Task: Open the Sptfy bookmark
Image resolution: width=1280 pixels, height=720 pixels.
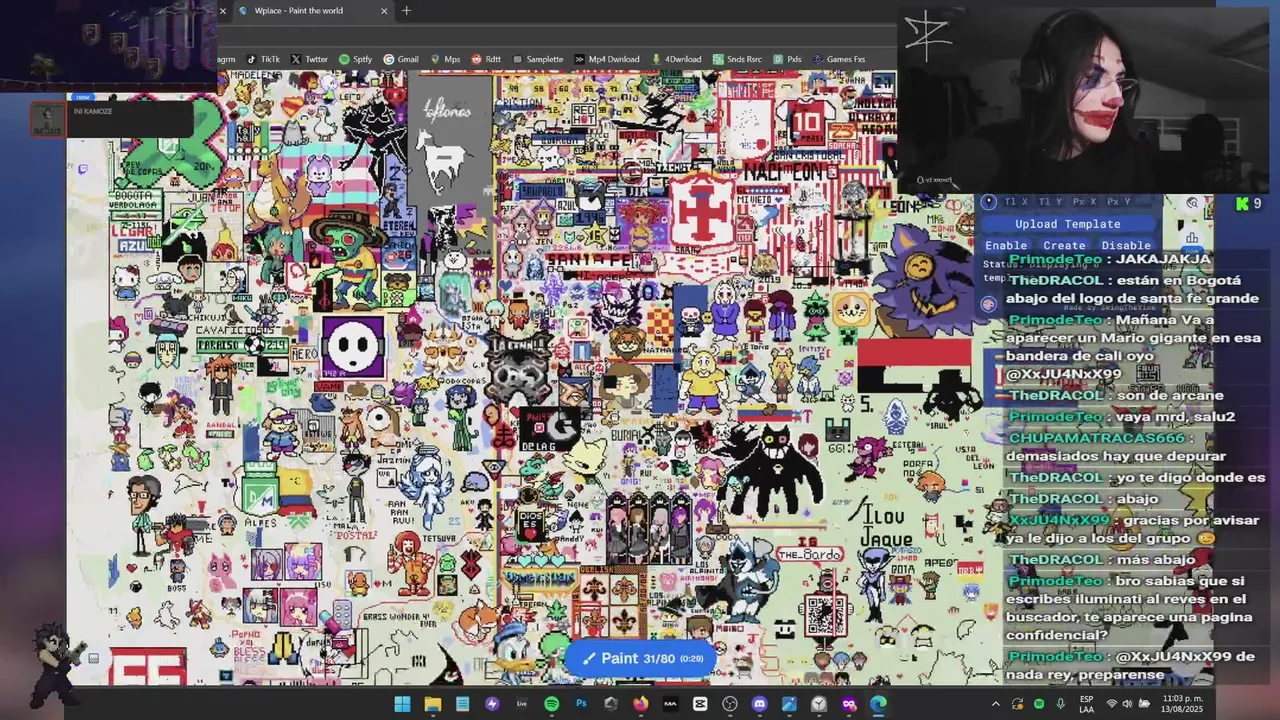Action: (355, 59)
